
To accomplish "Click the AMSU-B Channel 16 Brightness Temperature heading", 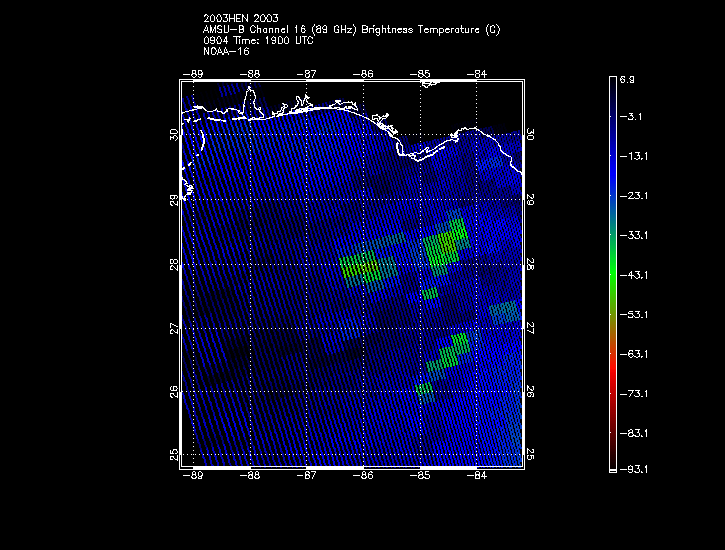I will coord(351,30).
